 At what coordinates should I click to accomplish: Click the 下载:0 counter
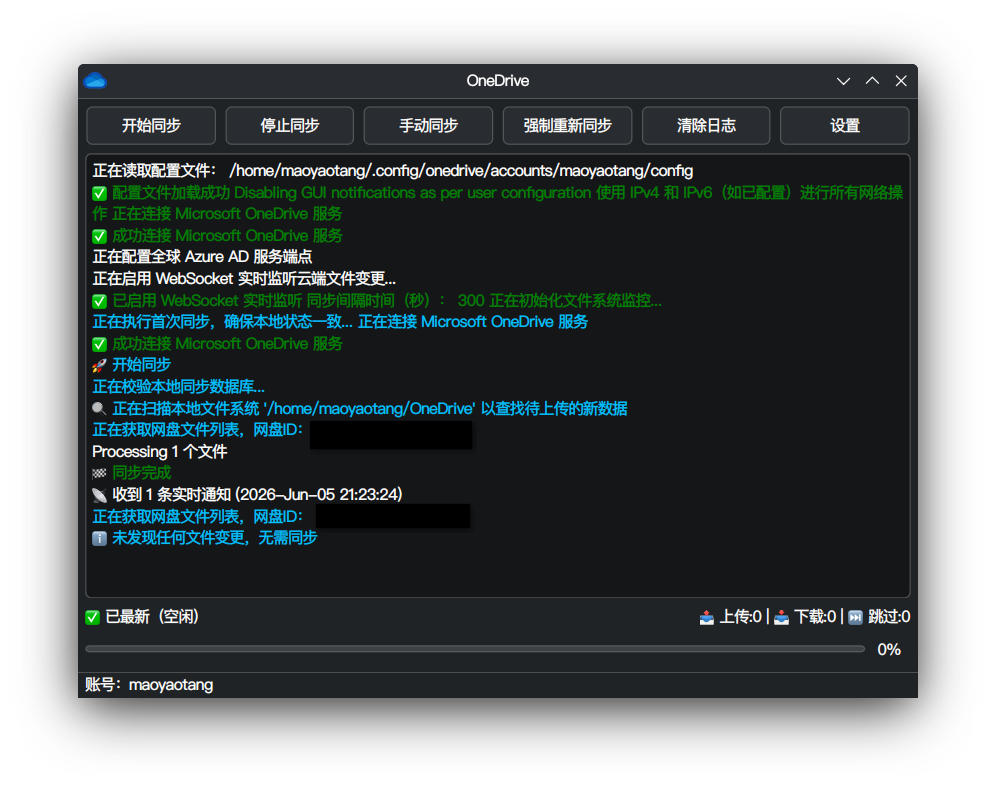(815, 617)
